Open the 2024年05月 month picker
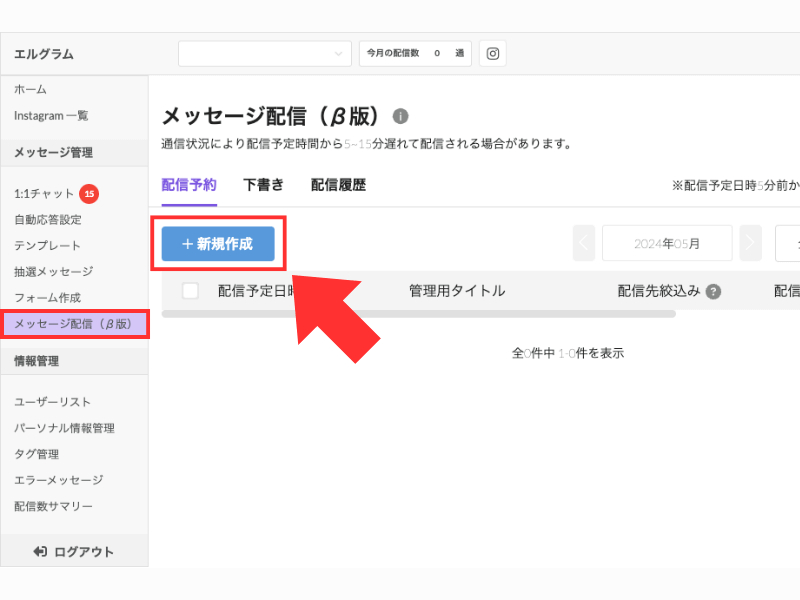800x600 pixels. pos(667,243)
